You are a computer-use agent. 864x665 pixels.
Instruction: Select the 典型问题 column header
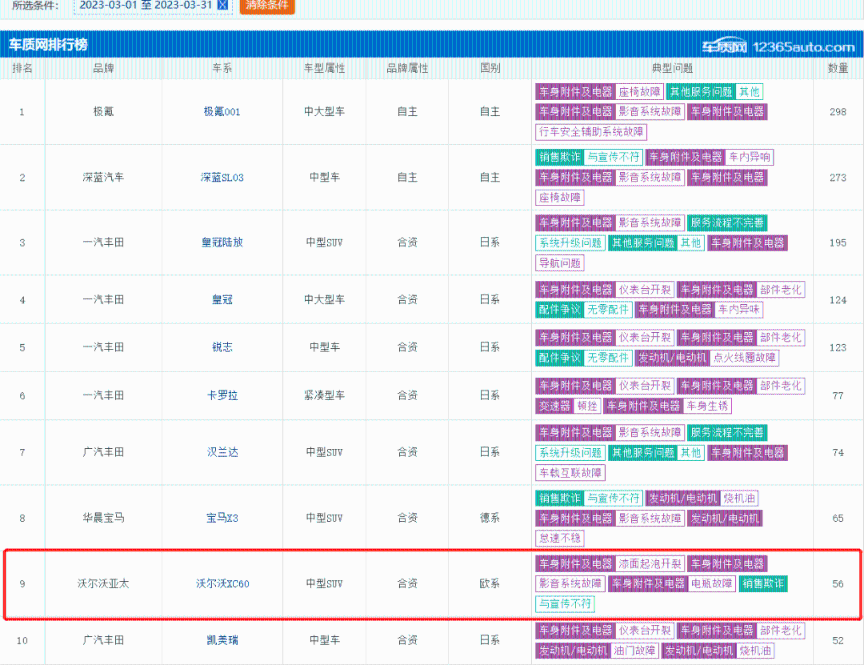coord(672,68)
